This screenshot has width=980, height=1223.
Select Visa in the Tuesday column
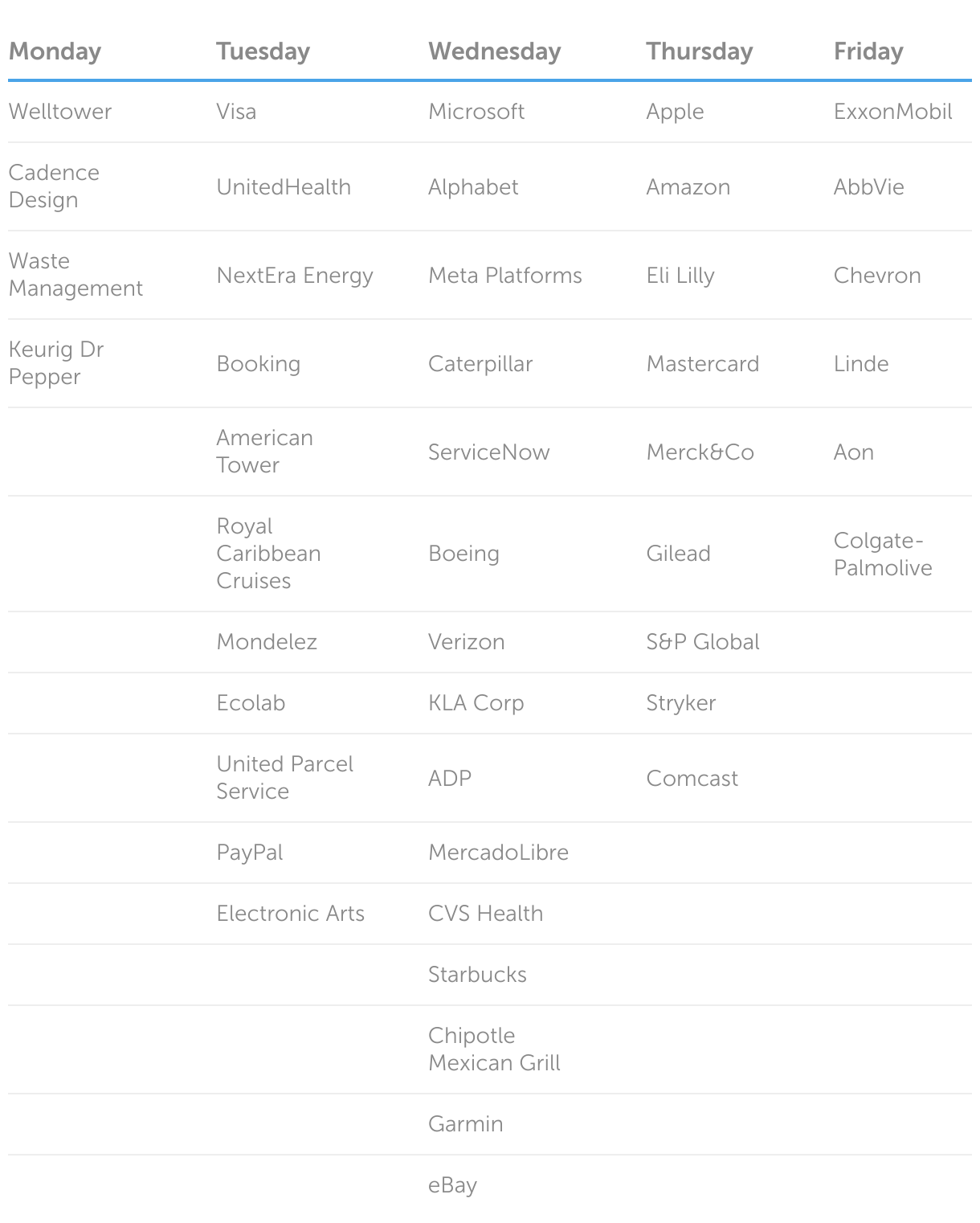click(x=236, y=111)
